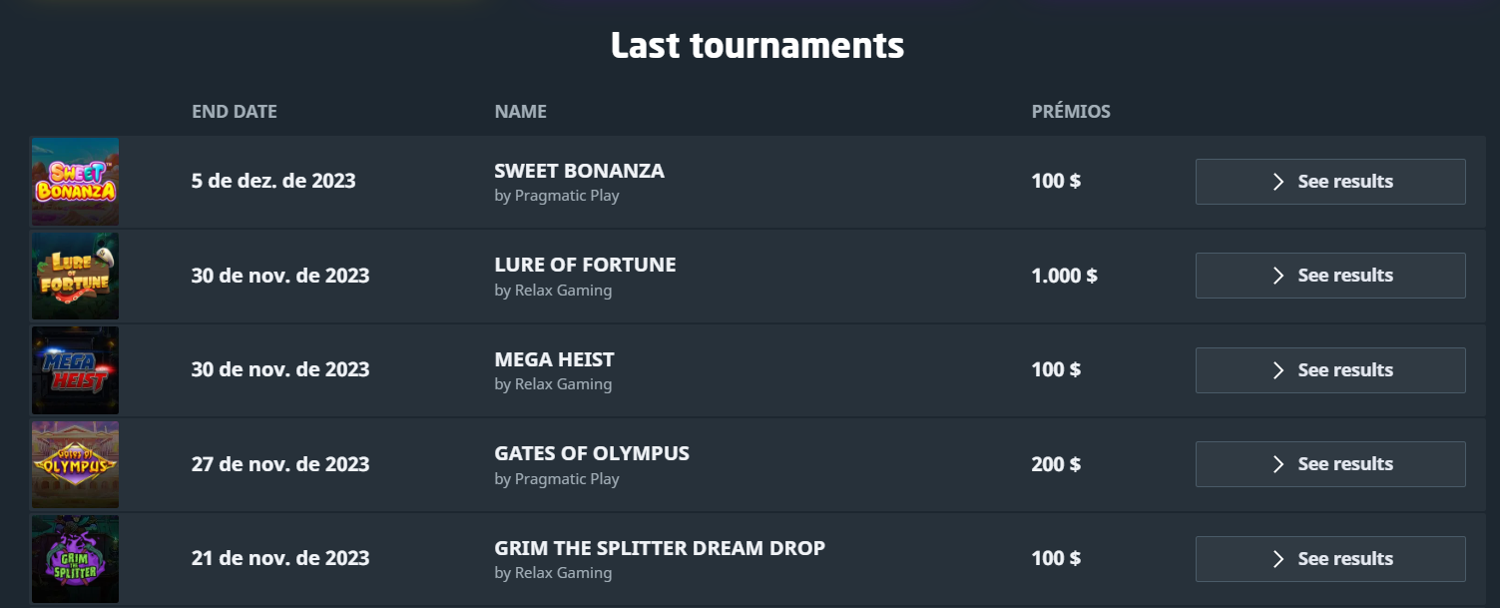Click the END DATE column header
This screenshot has height=608, width=1500.
(x=234, y=112)
